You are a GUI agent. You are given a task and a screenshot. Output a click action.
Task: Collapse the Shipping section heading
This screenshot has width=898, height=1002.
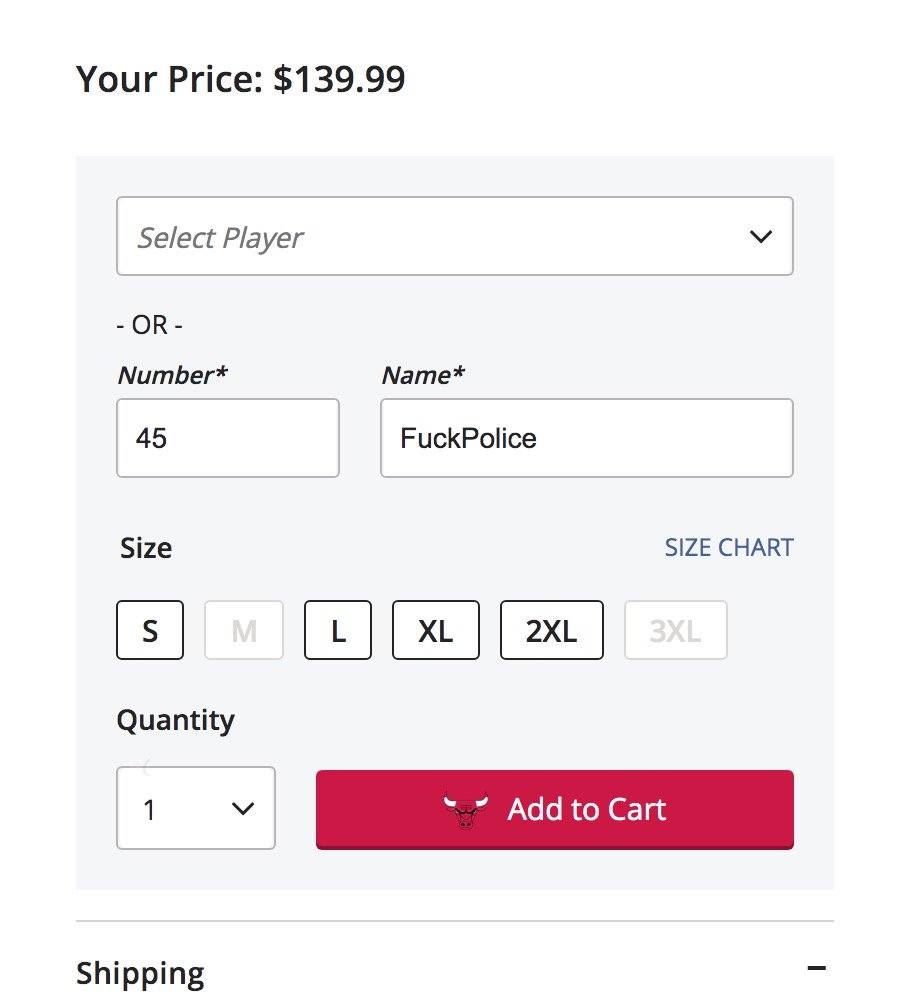pos(141,973)
